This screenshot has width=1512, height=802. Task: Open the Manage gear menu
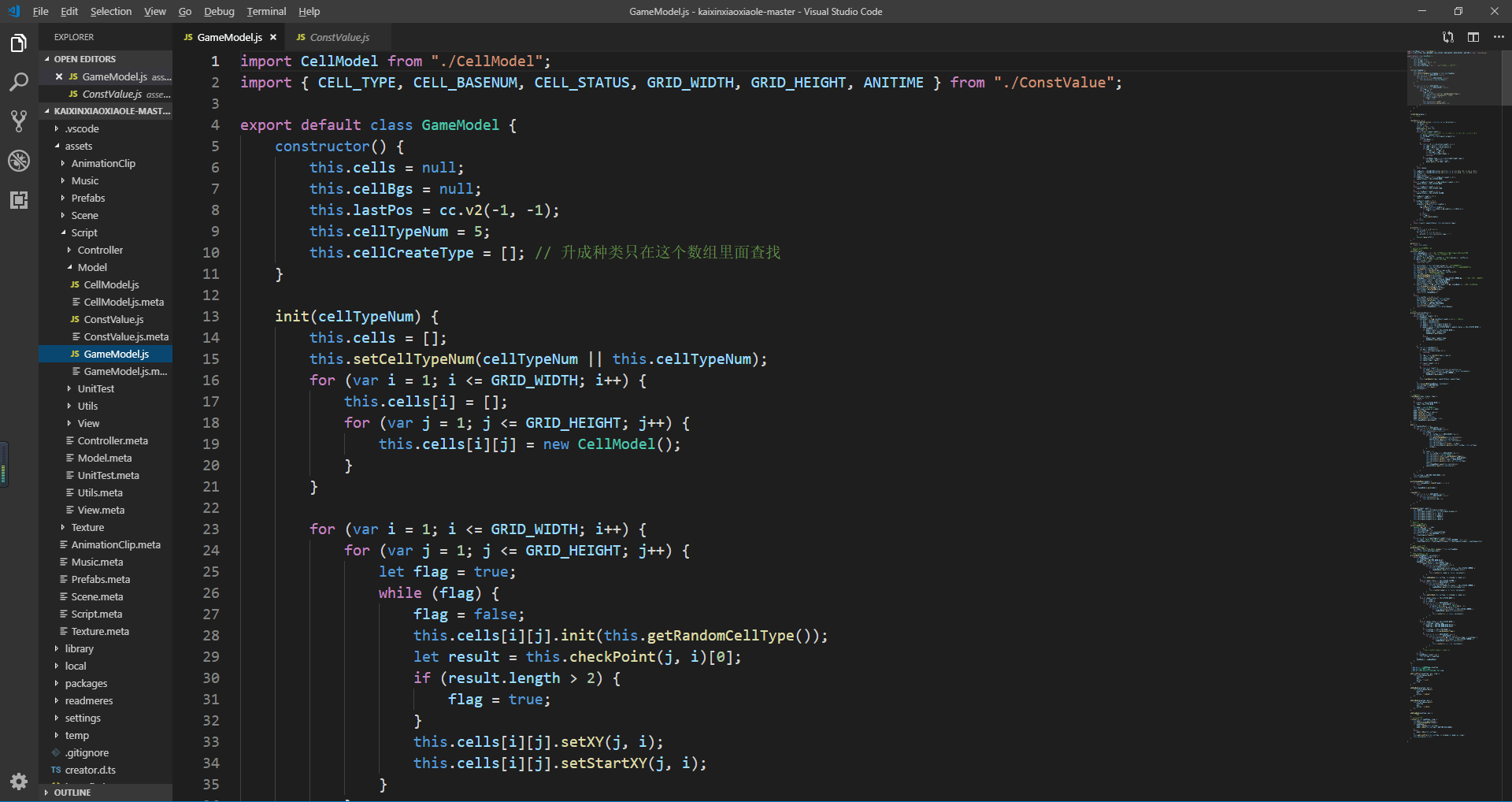(x=19, y=782)
